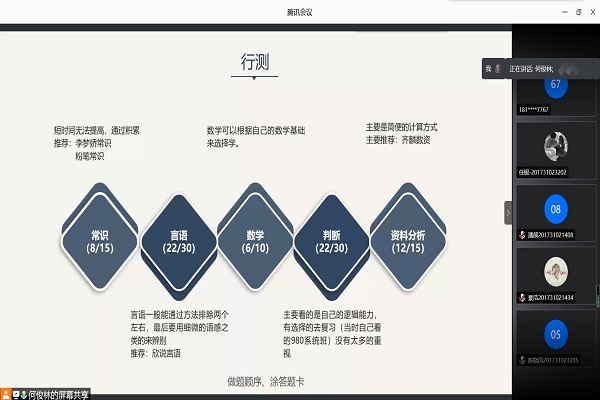
Task: Click the 常识 (8/15) diamond
Action: pos(99,241)
